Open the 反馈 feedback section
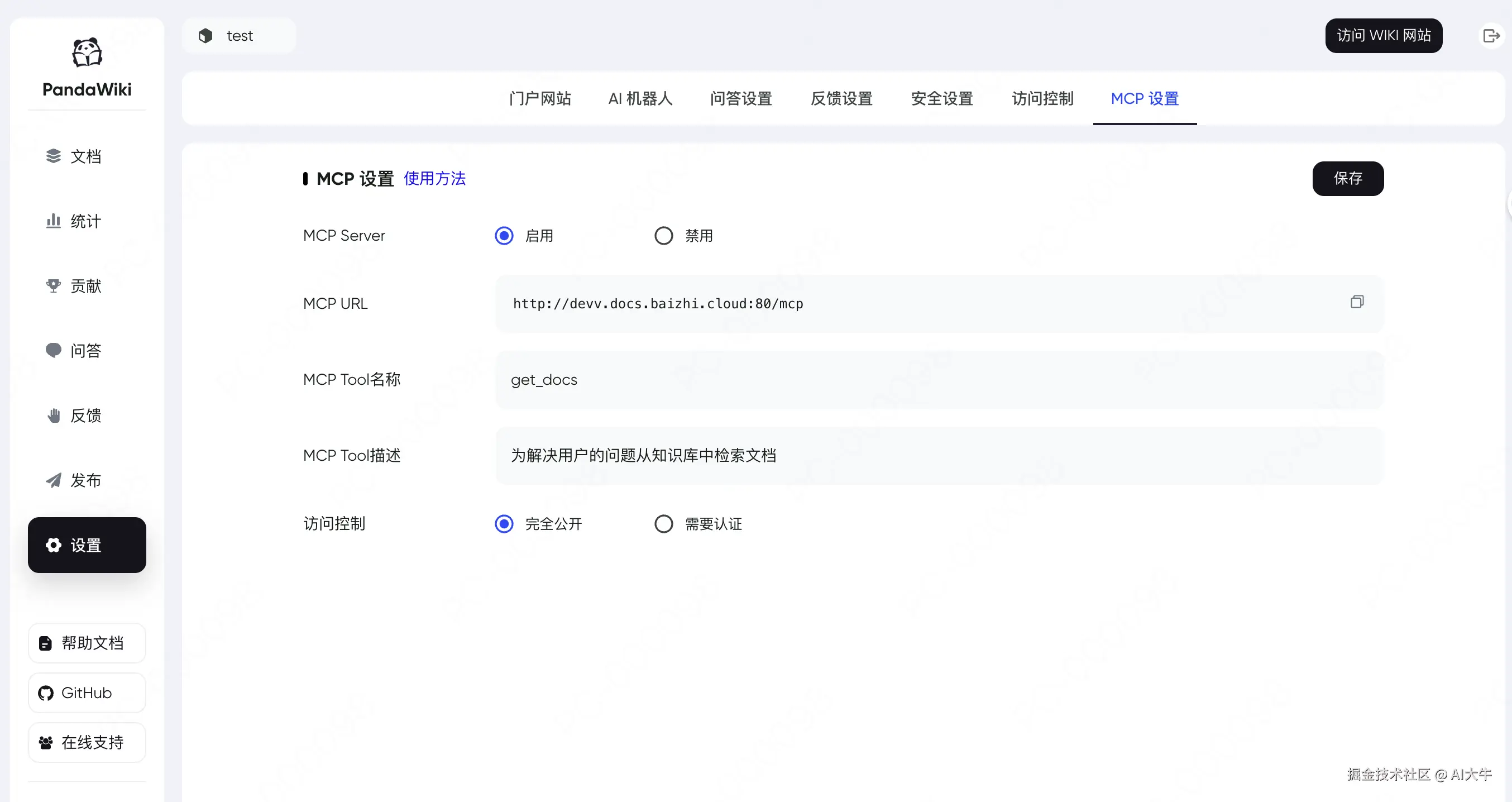 click(85, 416)
